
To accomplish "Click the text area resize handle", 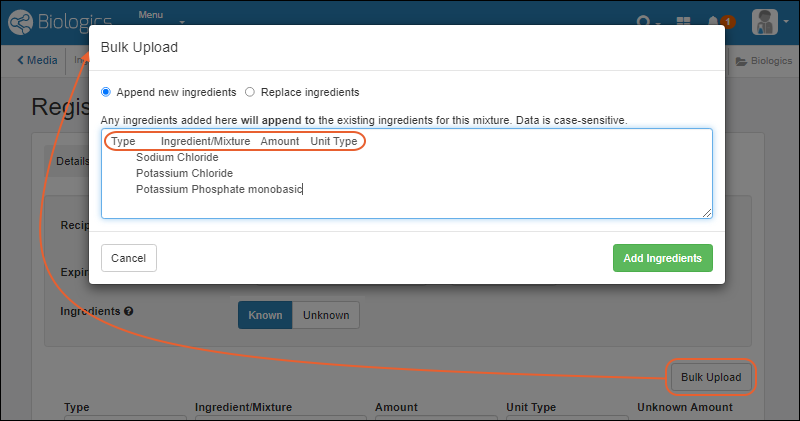I will [708, 213].
